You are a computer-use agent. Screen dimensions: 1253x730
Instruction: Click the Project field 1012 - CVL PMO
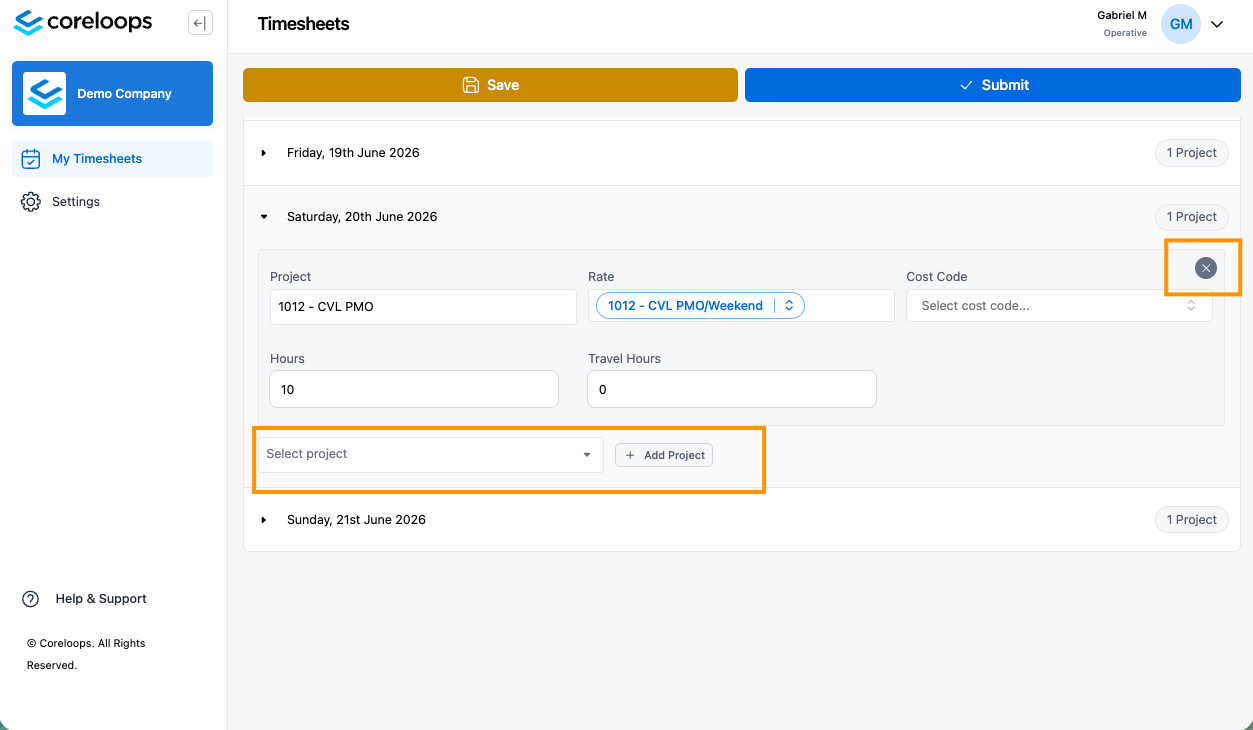[423, 306]
